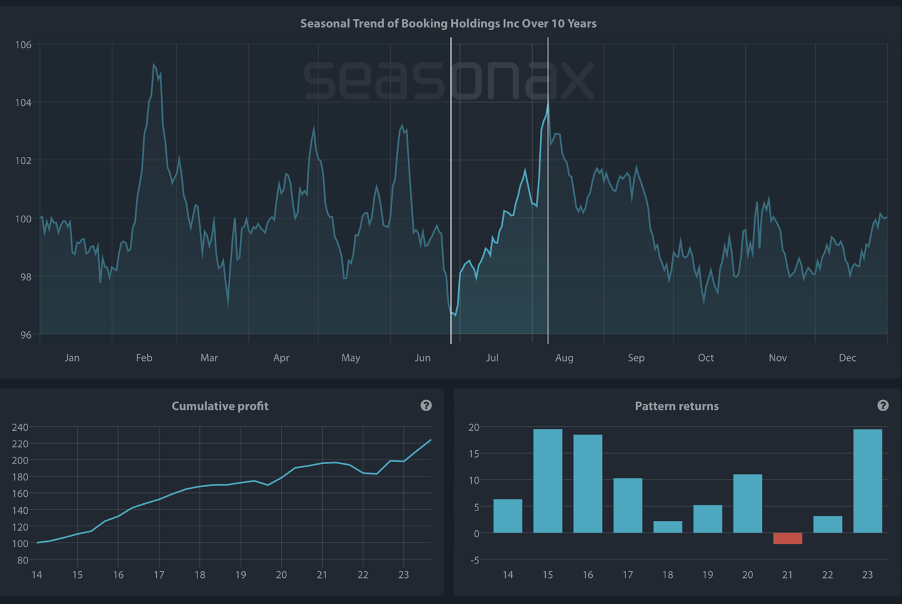The width and height of the screenshot is (902, 604).
Task: Click the '102' value on seasonal chart axis
Action: pyautogui.click(x=24, y=160)
